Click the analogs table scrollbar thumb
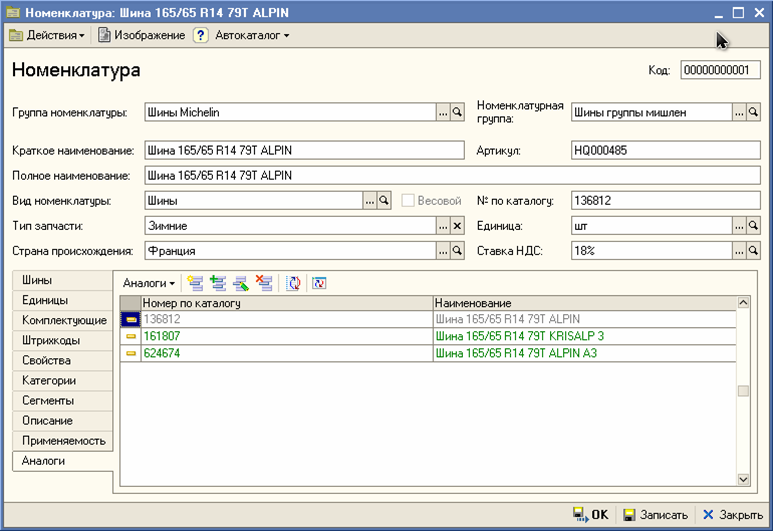773x531 pixels. 743,391
